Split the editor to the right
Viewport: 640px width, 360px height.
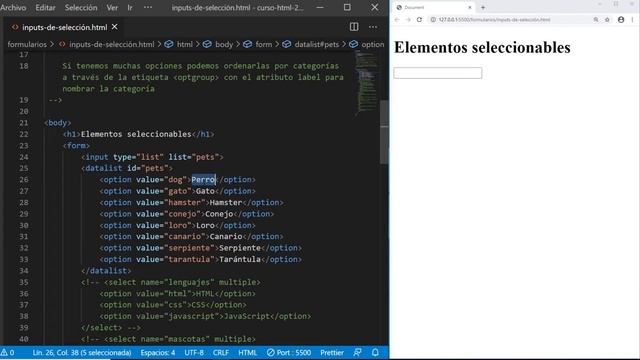click(x=354, y=27)
